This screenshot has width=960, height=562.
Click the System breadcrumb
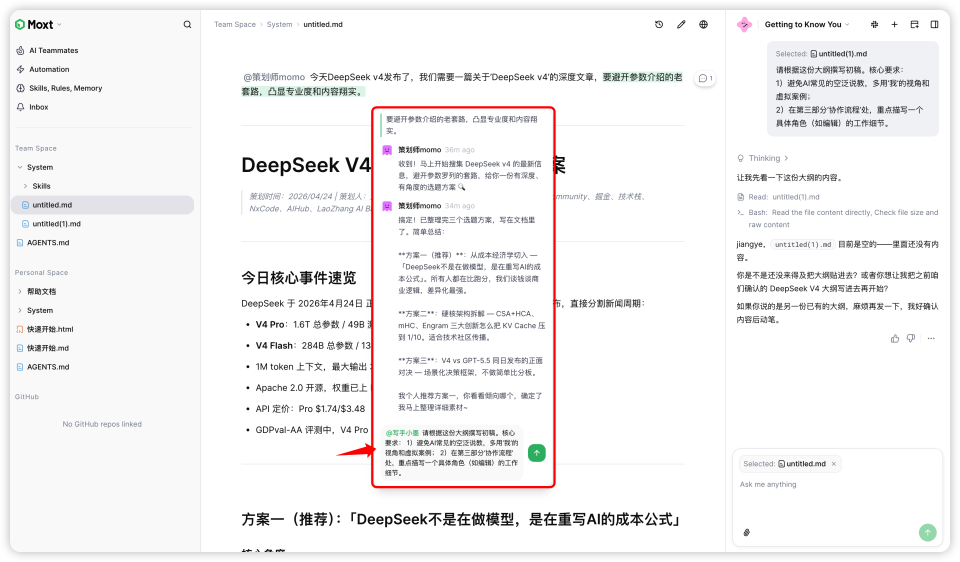pos(279,24)
